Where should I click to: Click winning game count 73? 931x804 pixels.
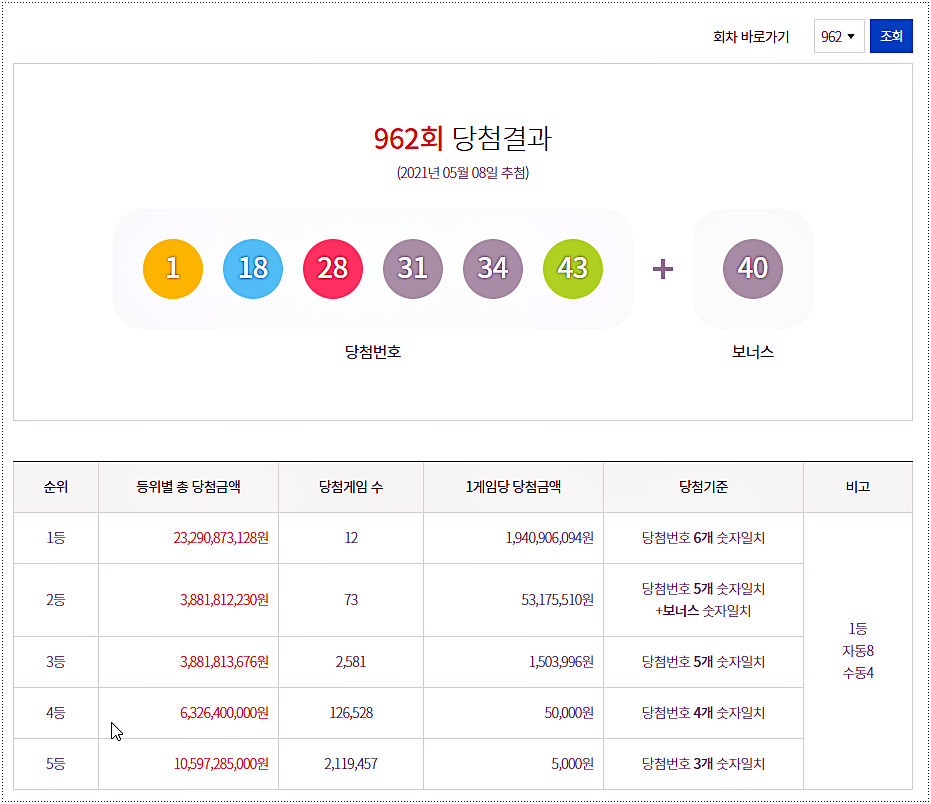coord(351,600)
